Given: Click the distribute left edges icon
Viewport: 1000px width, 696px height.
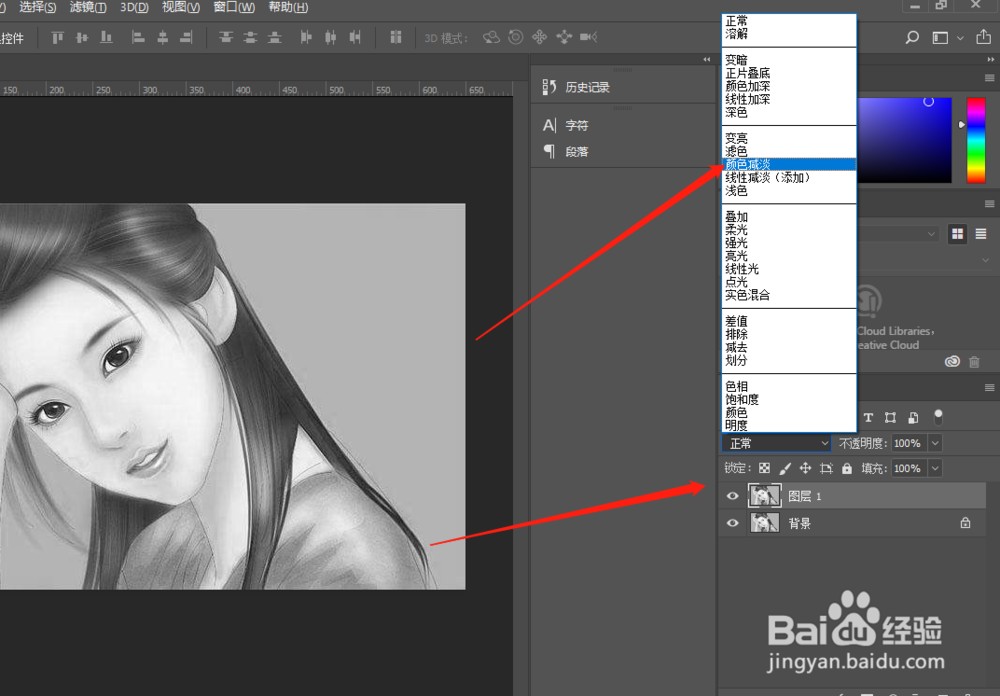Looking at the screenshot, I should [306, 38].
